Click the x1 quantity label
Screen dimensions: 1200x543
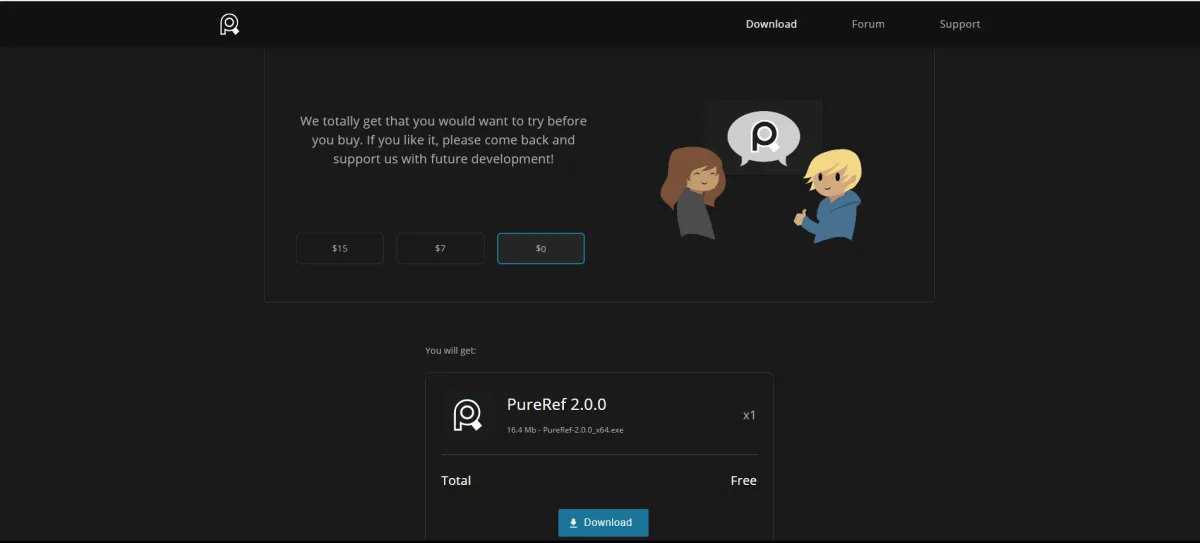[x=749, y=415]
